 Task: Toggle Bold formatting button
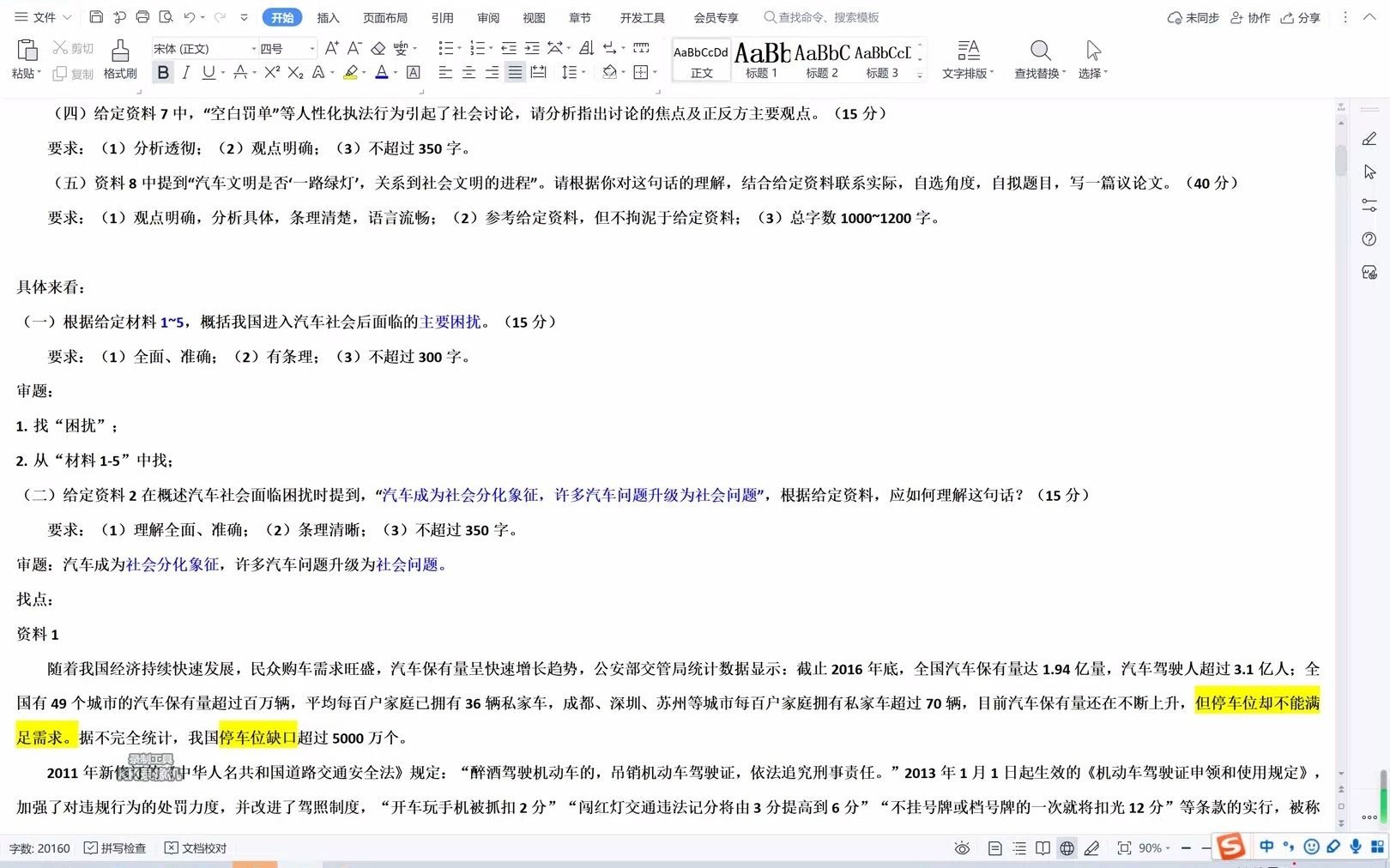click(x=163, y=73)
